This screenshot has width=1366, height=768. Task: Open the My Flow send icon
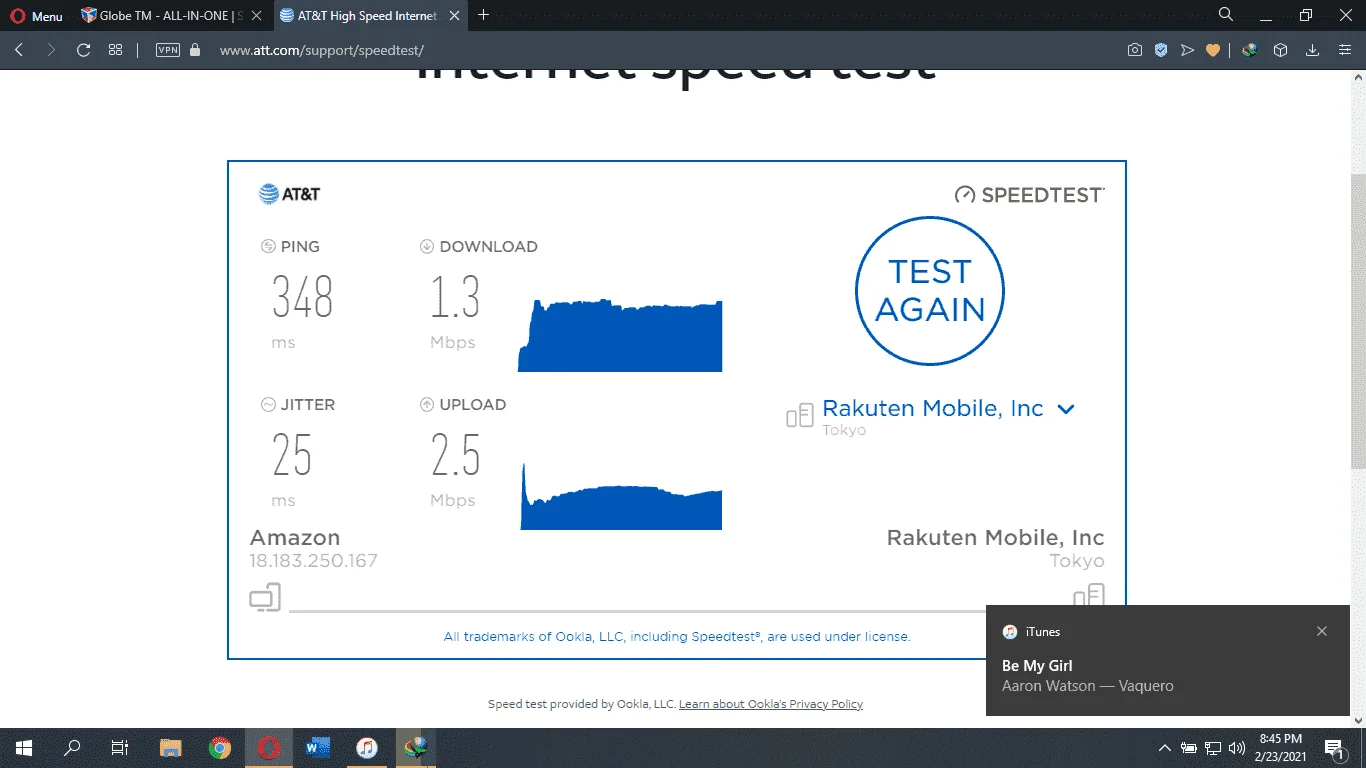tap(1187, 50)
